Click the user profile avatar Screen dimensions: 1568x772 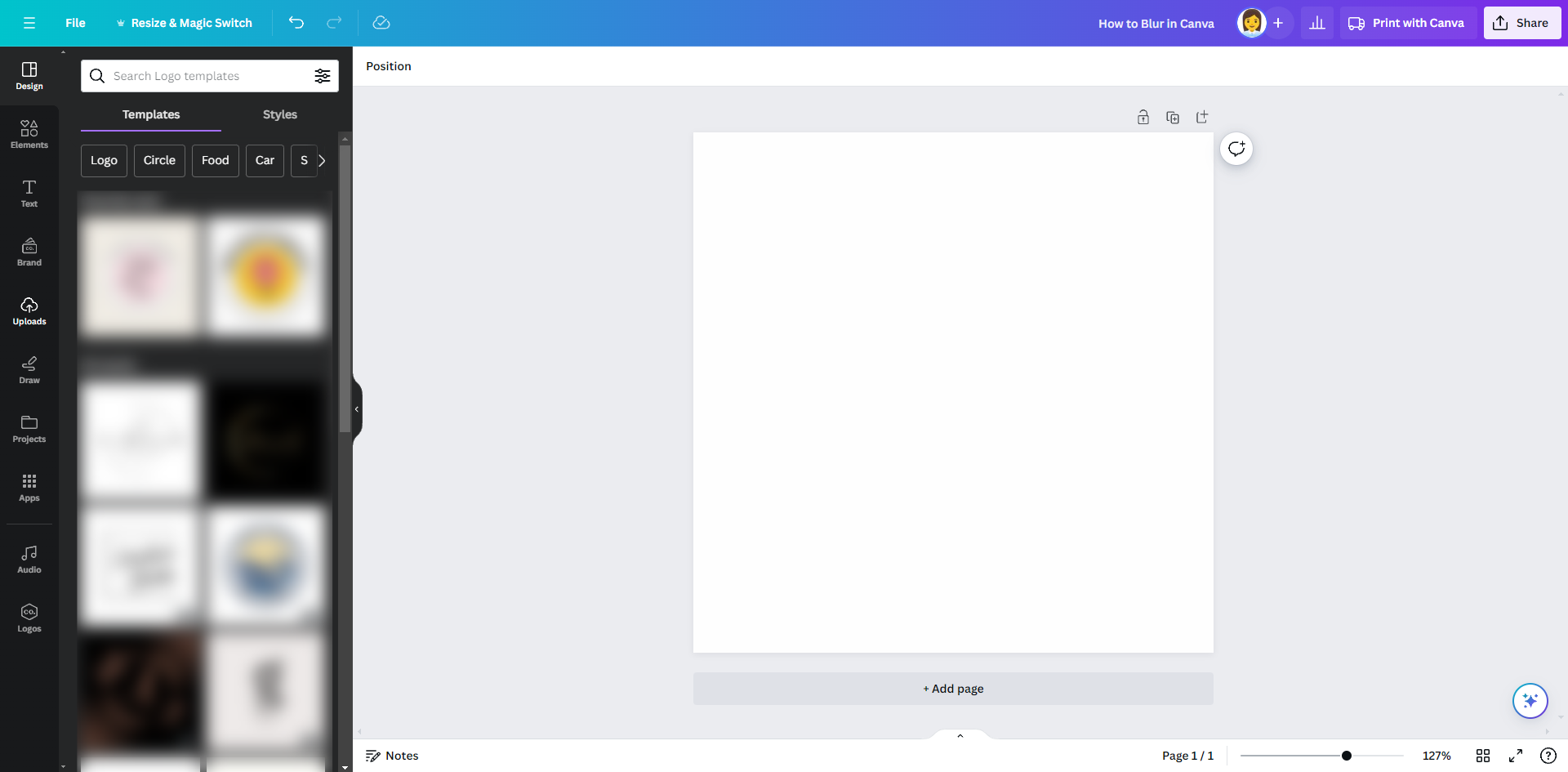click(x=1251, y=23)
